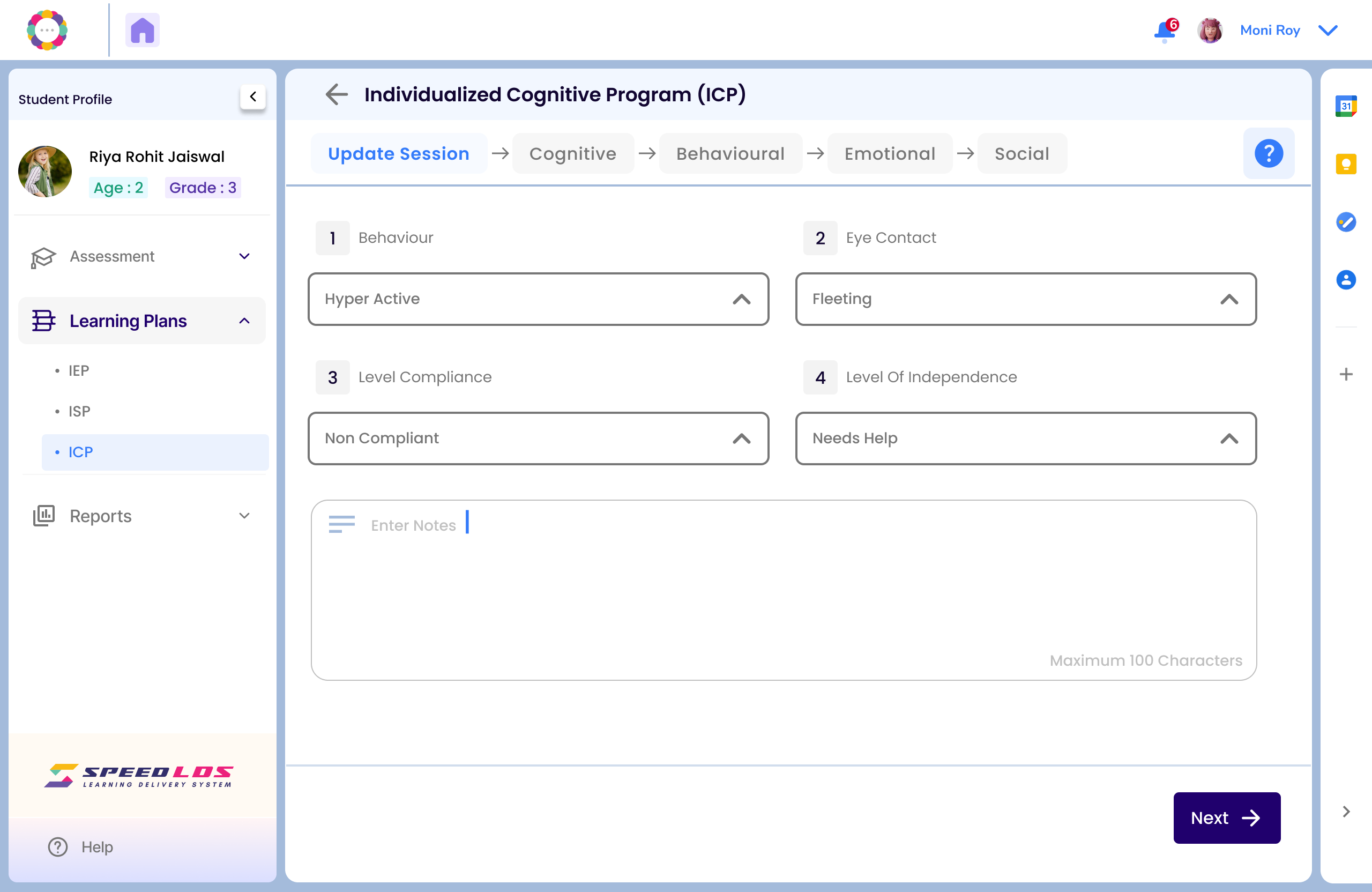
Task: Open the yellow Keep notes icon
Action: pos(1346,165)
